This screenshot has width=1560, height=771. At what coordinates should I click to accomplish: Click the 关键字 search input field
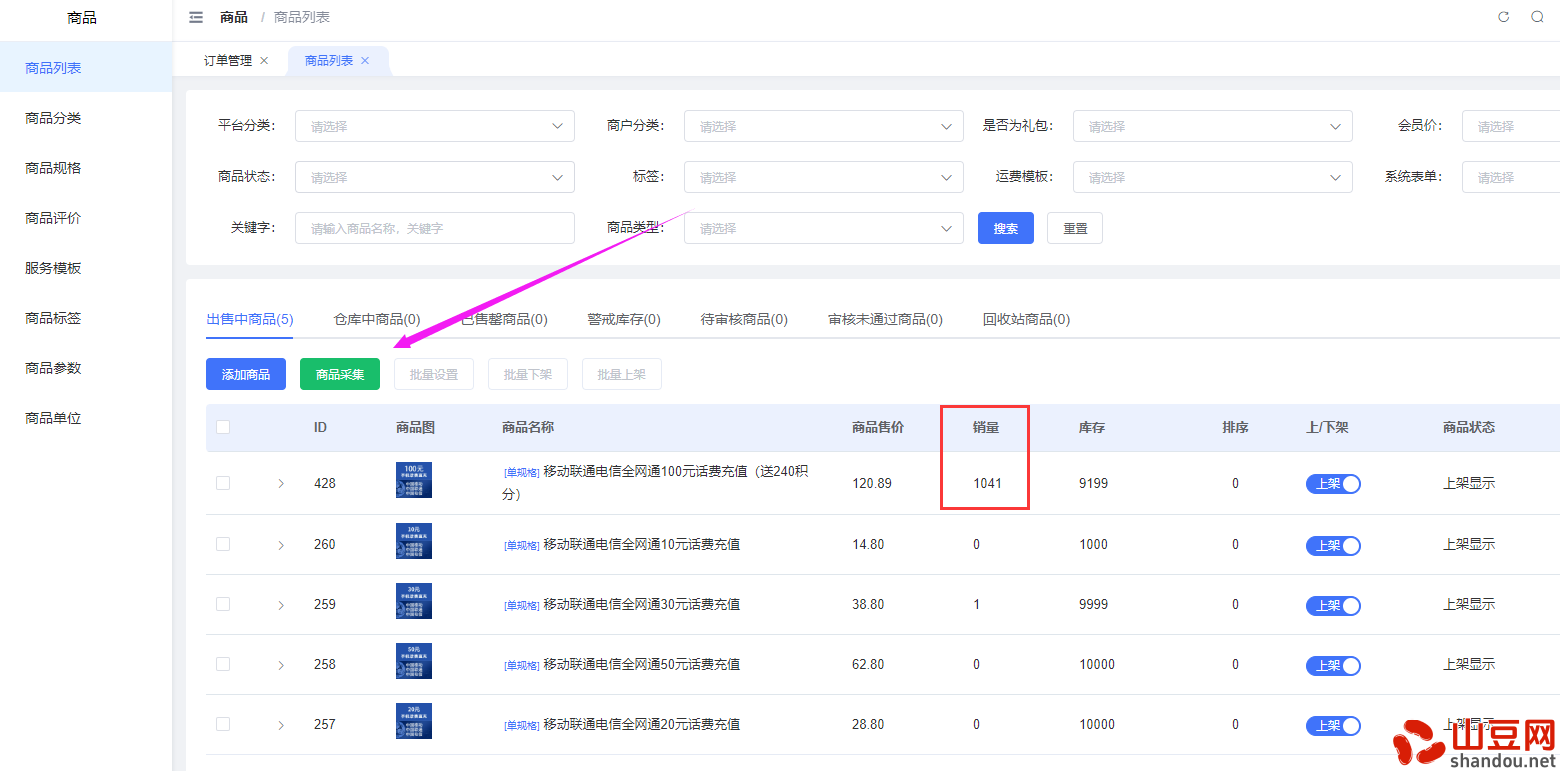point(434,228)
